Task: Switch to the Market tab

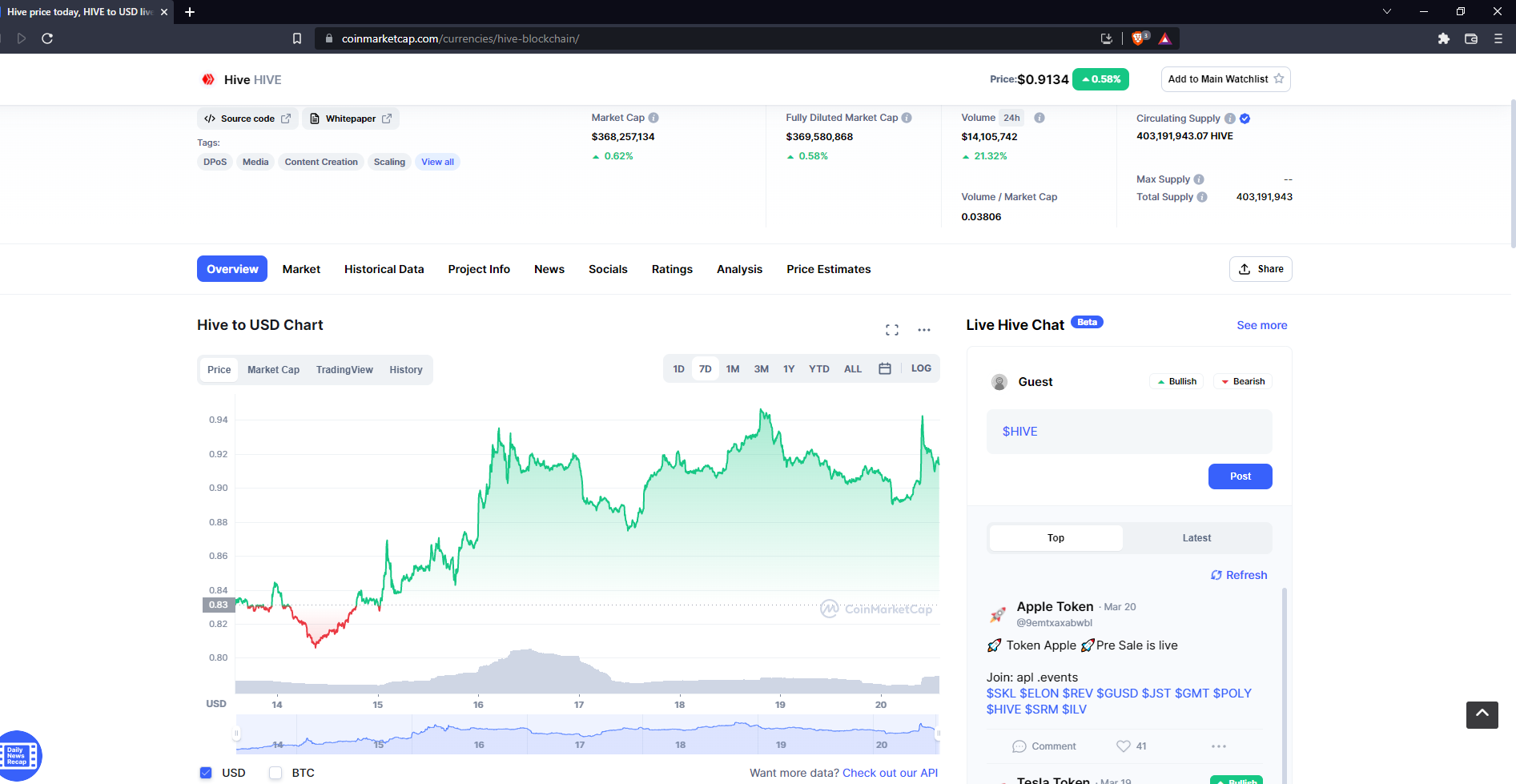Action: click(x=301, y=269)
